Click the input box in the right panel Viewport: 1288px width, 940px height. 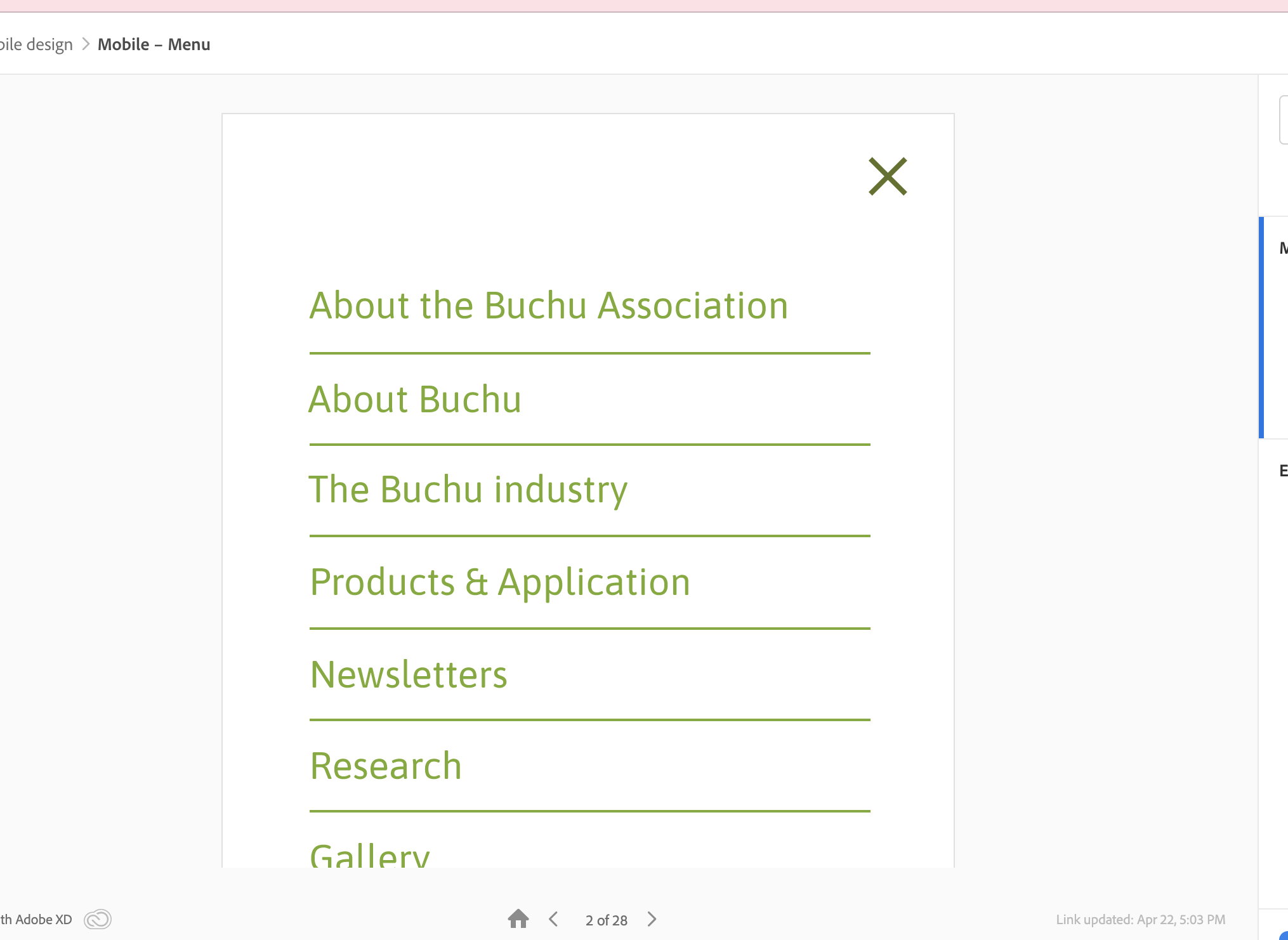[1283, 120]
